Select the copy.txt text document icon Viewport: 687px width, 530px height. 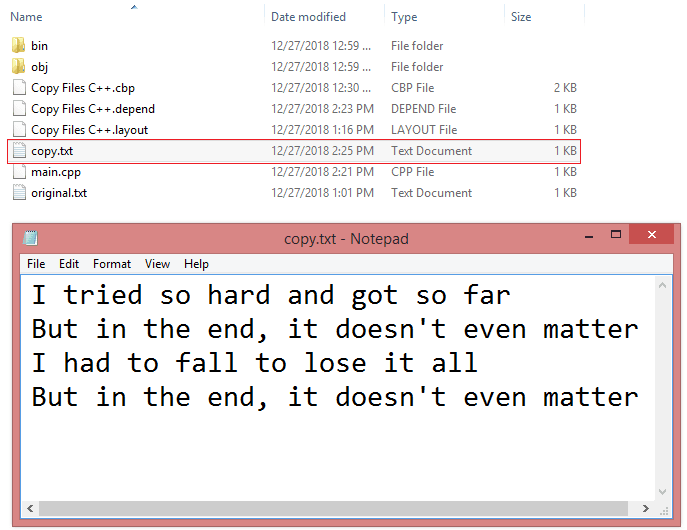[x=19, y=151]
